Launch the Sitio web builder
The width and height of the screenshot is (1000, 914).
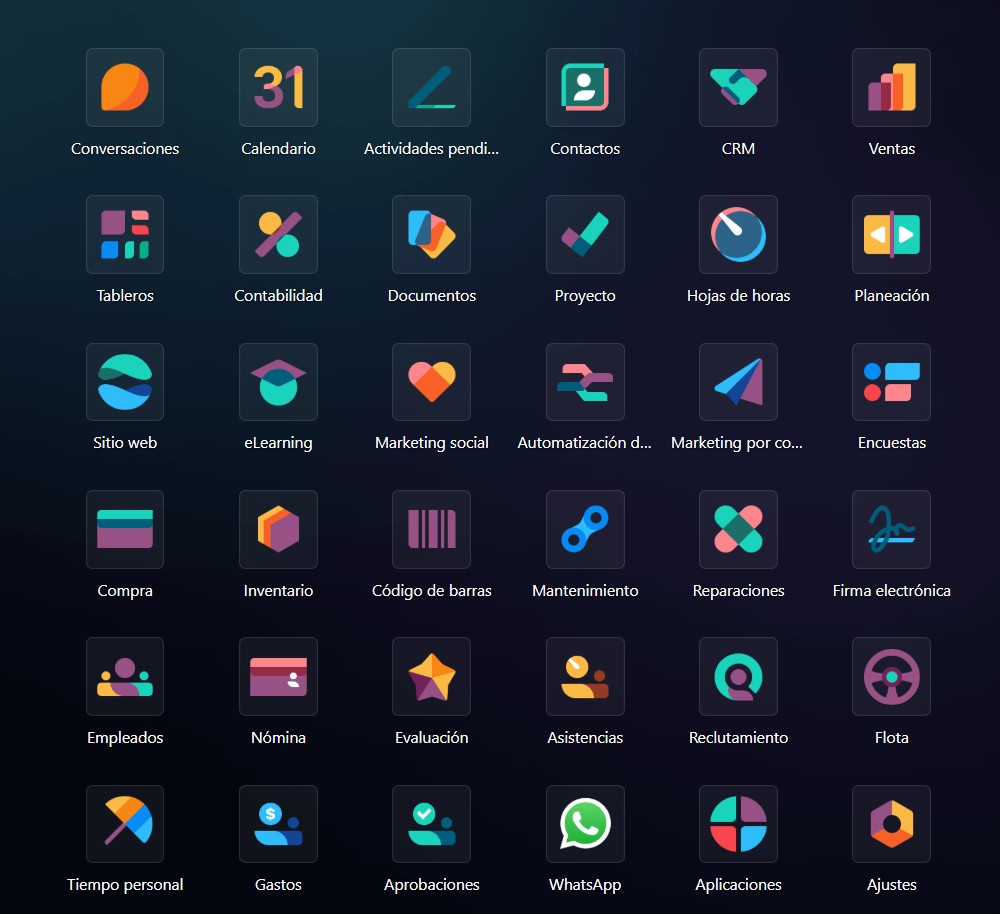[124, 382]
